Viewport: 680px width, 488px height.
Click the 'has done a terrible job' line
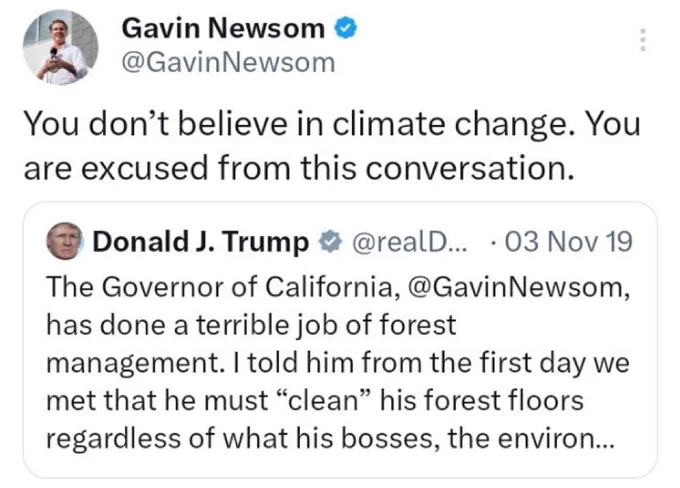pyautogui.click(x=251, y=325)
